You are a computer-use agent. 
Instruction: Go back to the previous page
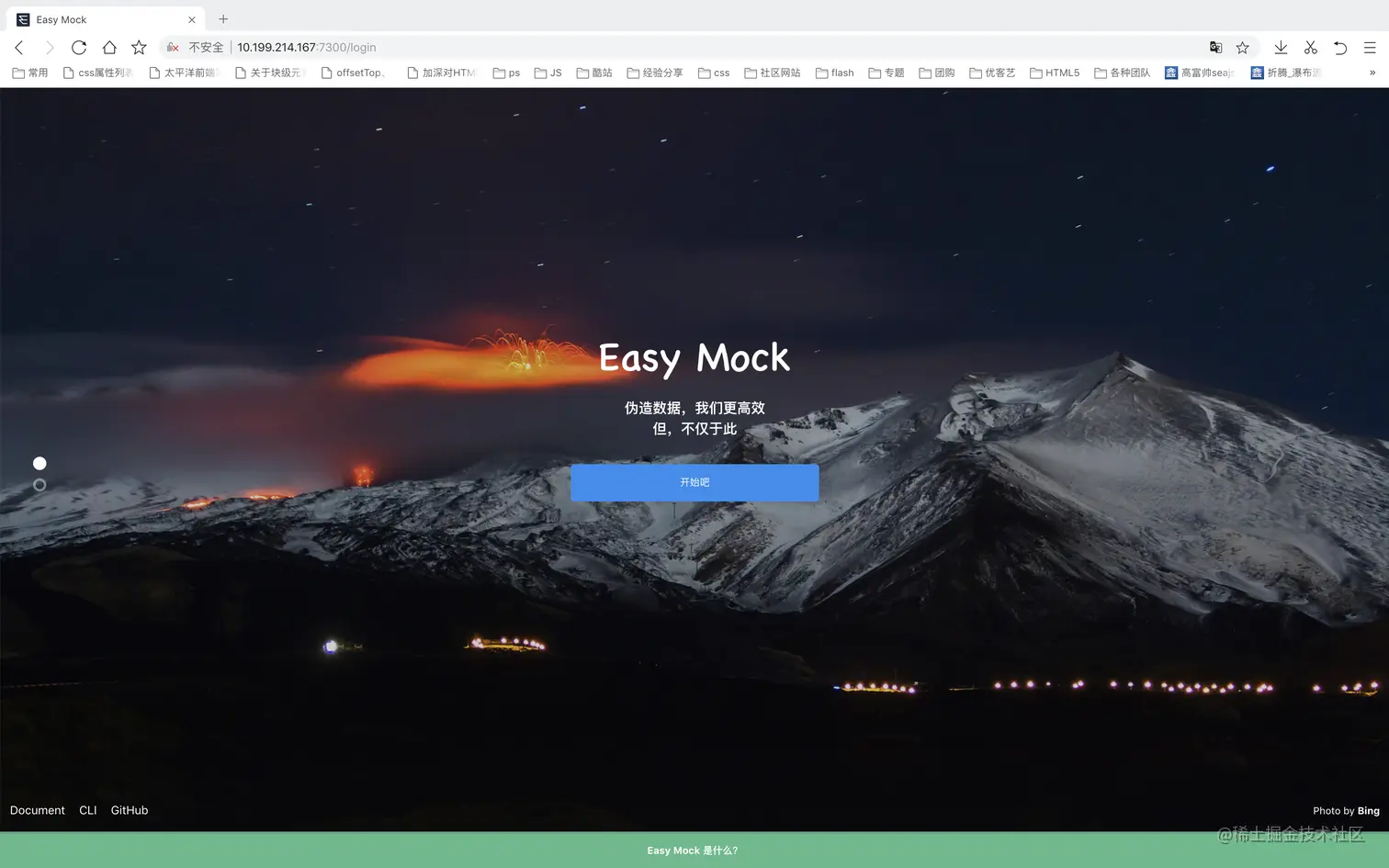point(19,48)
